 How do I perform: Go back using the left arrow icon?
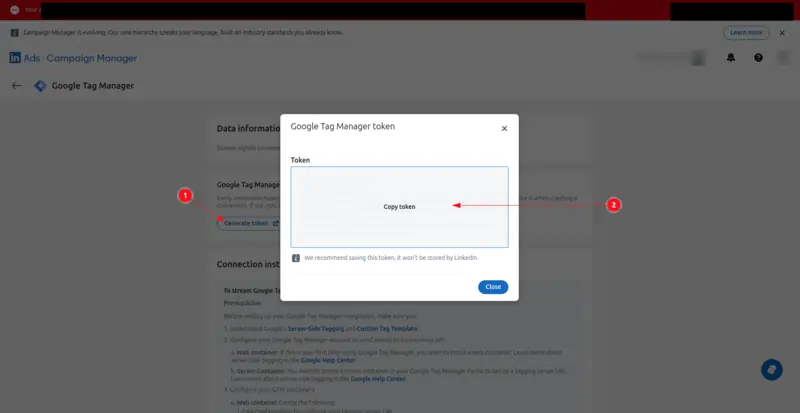tap(16, 86)
